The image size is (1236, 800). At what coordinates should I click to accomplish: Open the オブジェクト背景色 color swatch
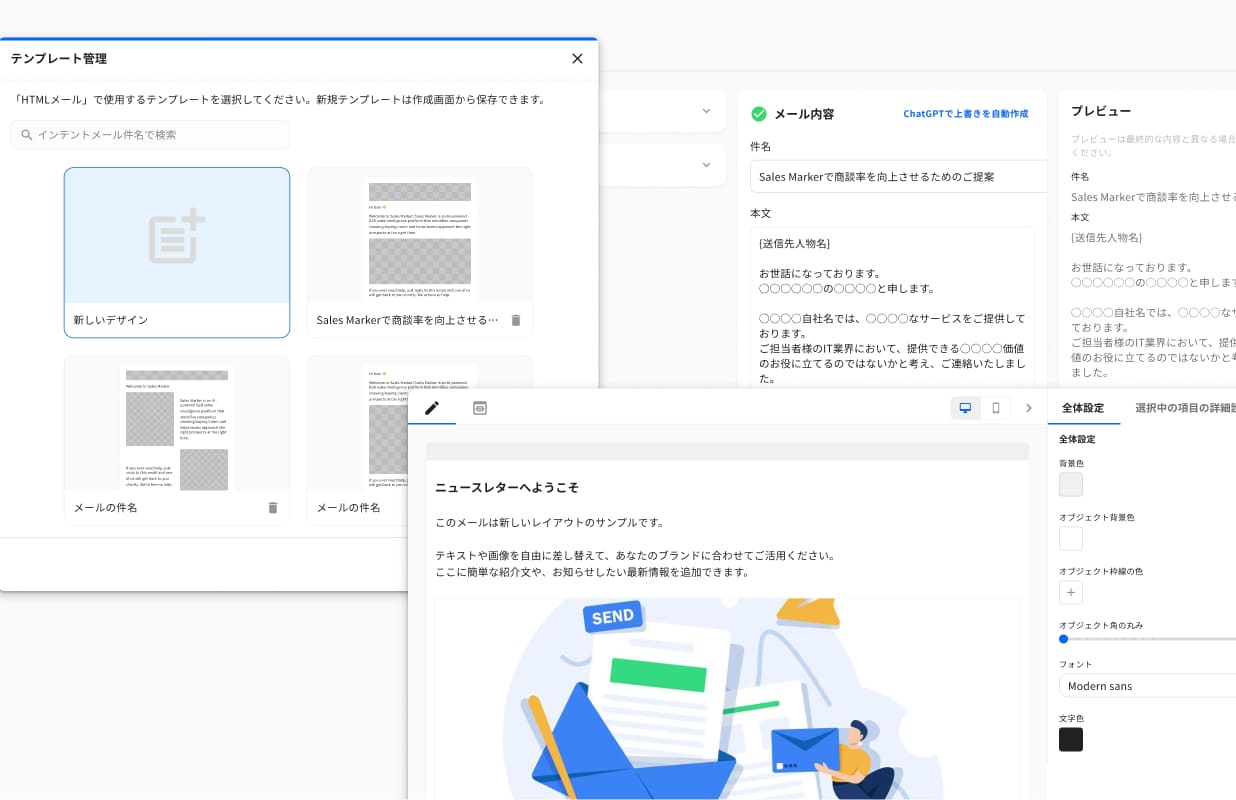[1071, 538]
